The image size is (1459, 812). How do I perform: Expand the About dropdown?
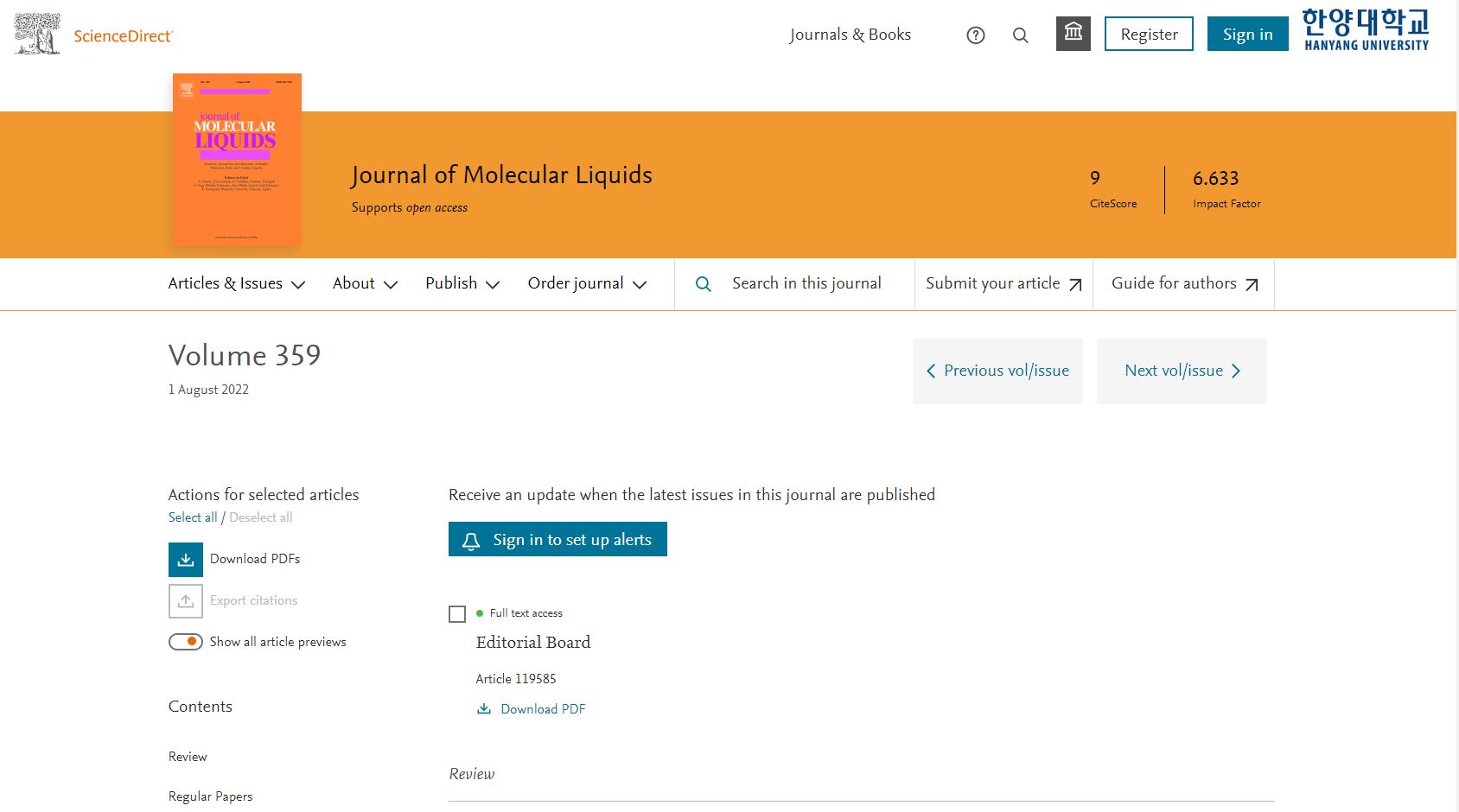(x=365, y=283)
